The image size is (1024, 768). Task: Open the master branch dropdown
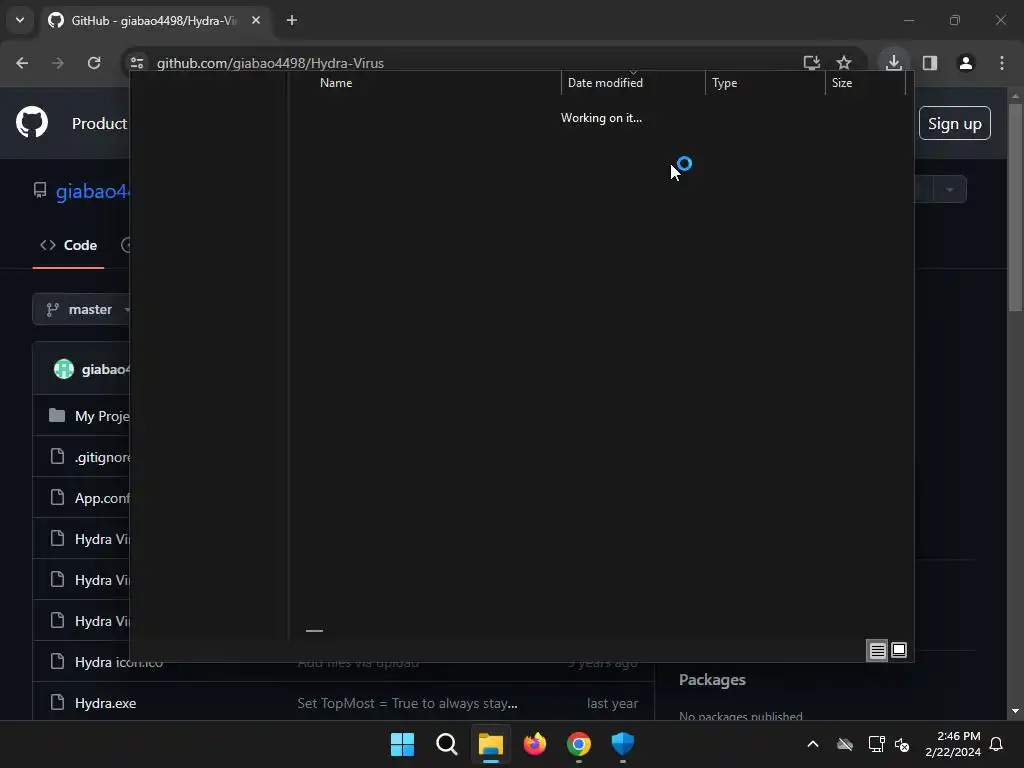pos(82,310)
